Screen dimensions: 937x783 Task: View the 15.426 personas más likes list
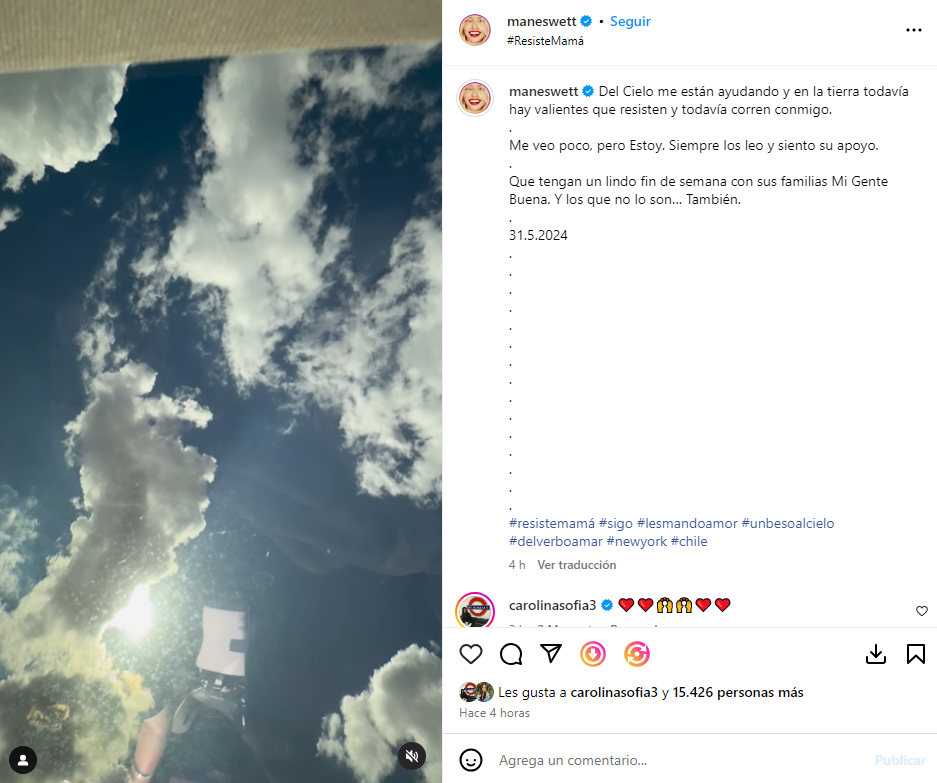click(x=737, y=692)
